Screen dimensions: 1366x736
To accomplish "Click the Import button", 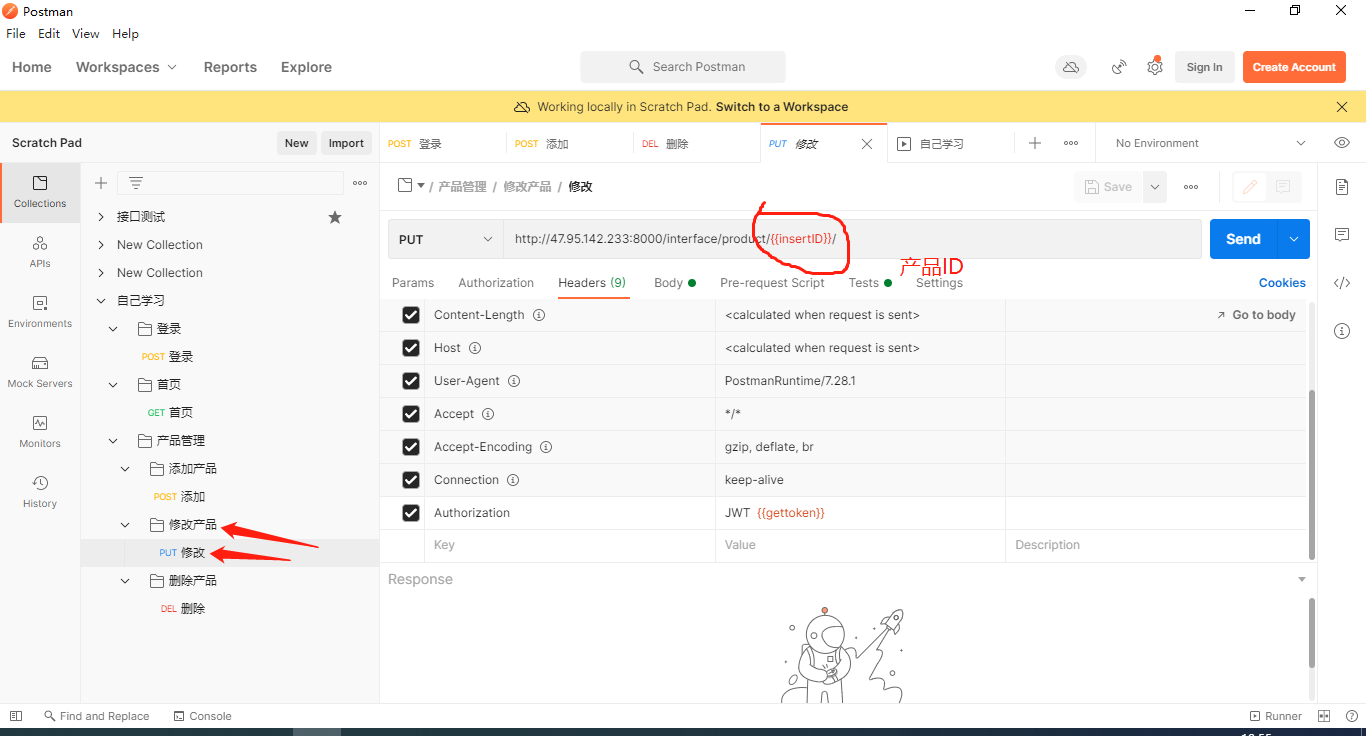I will pyautogui.click(x=346, y=143).
